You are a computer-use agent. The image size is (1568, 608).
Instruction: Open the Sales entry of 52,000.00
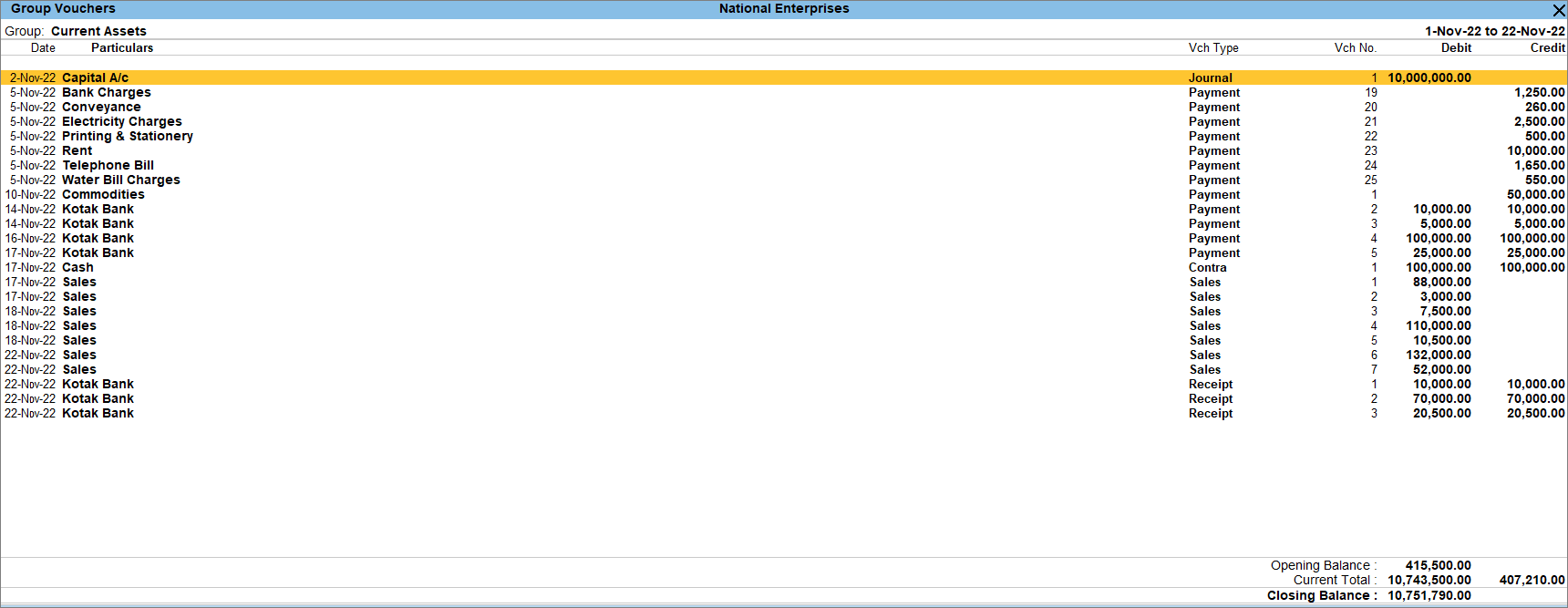click(784, 369)
